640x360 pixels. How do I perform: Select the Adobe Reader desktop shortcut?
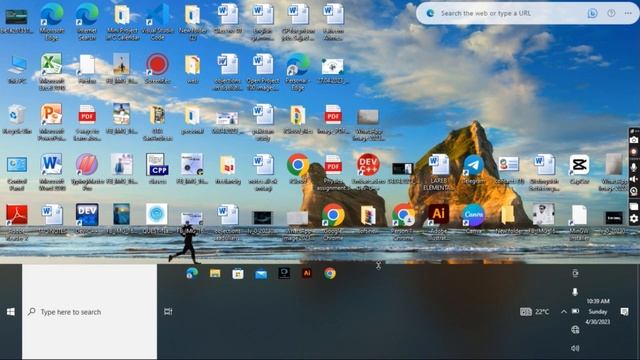point(17,222)
